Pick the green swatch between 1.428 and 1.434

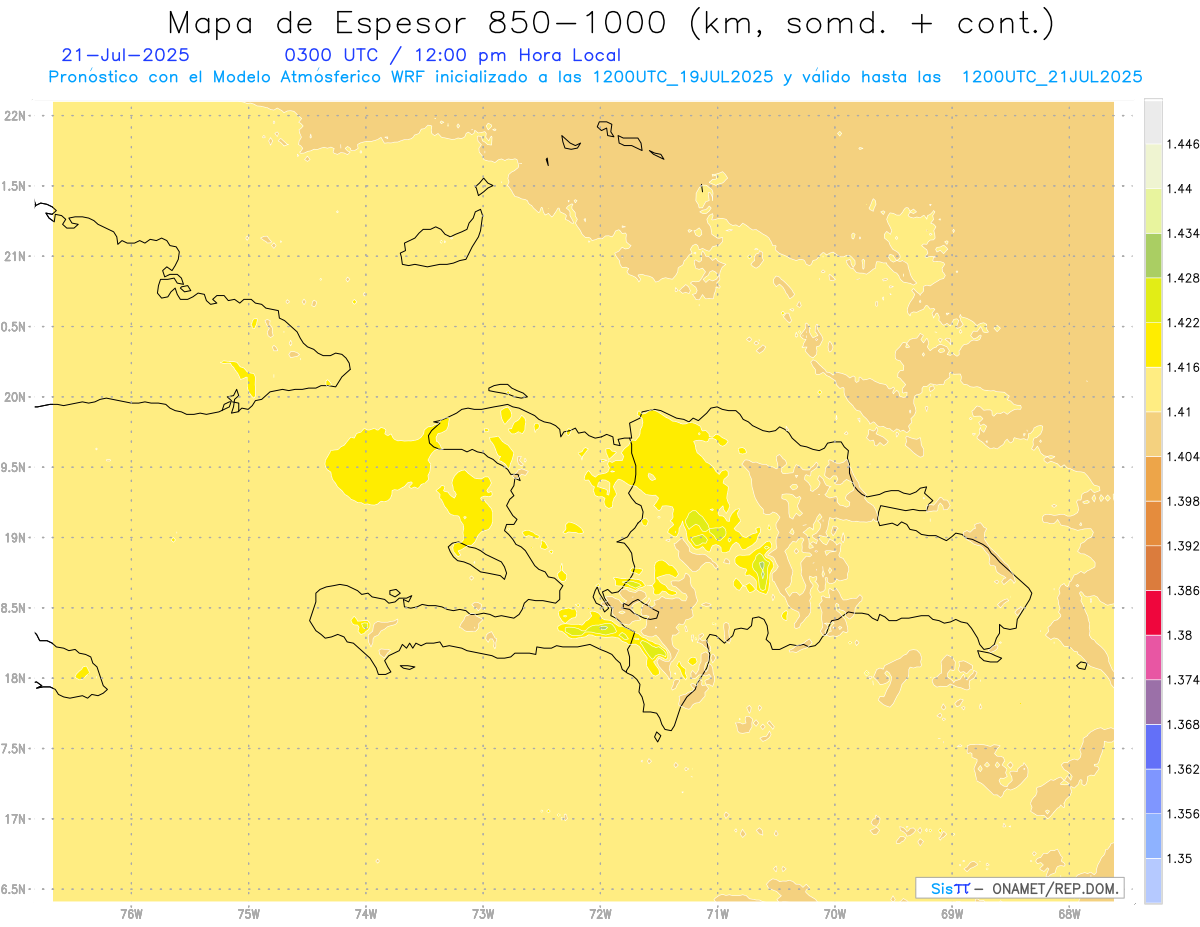(1153, 255)
